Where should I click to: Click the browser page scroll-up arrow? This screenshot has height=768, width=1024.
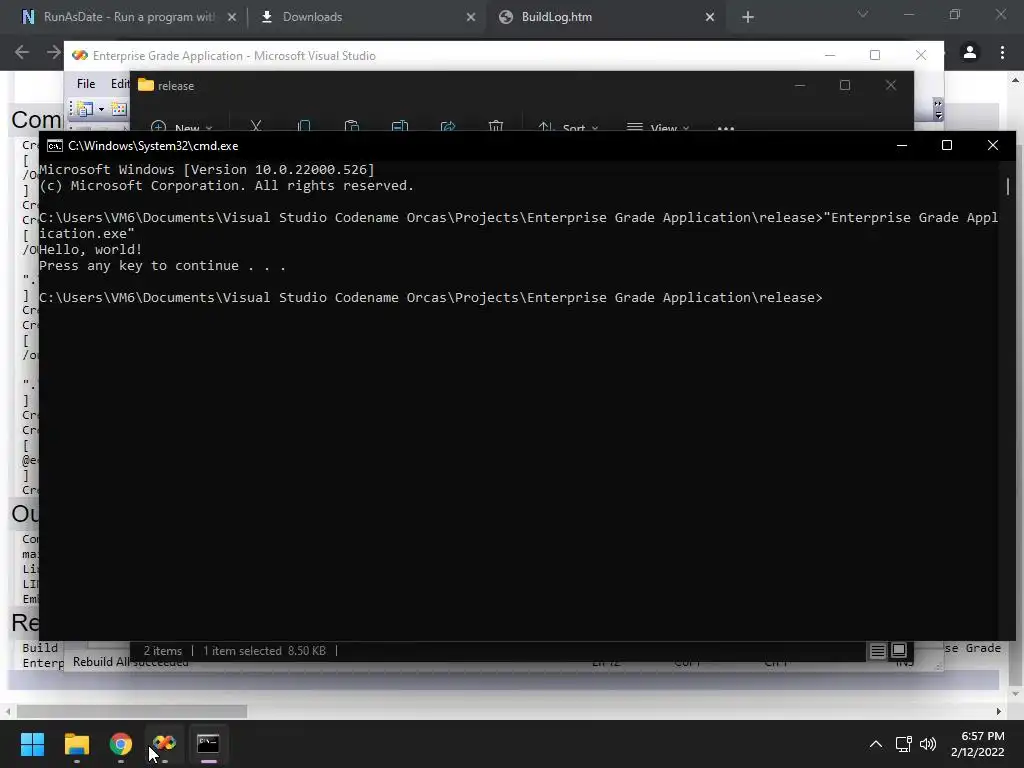pyautogui.click(x=1016, y=80)
